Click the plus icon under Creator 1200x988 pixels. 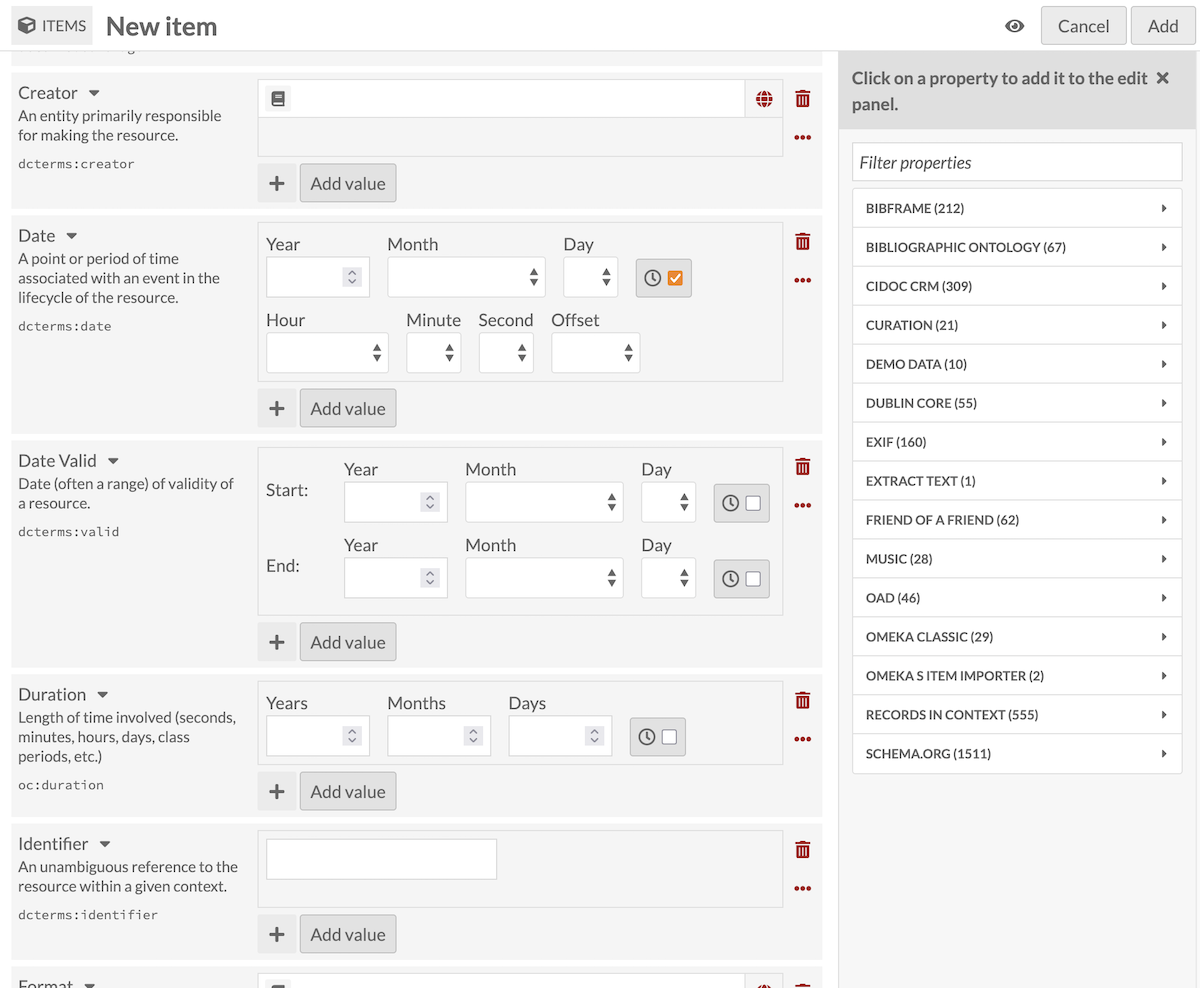tap(277, 184)
